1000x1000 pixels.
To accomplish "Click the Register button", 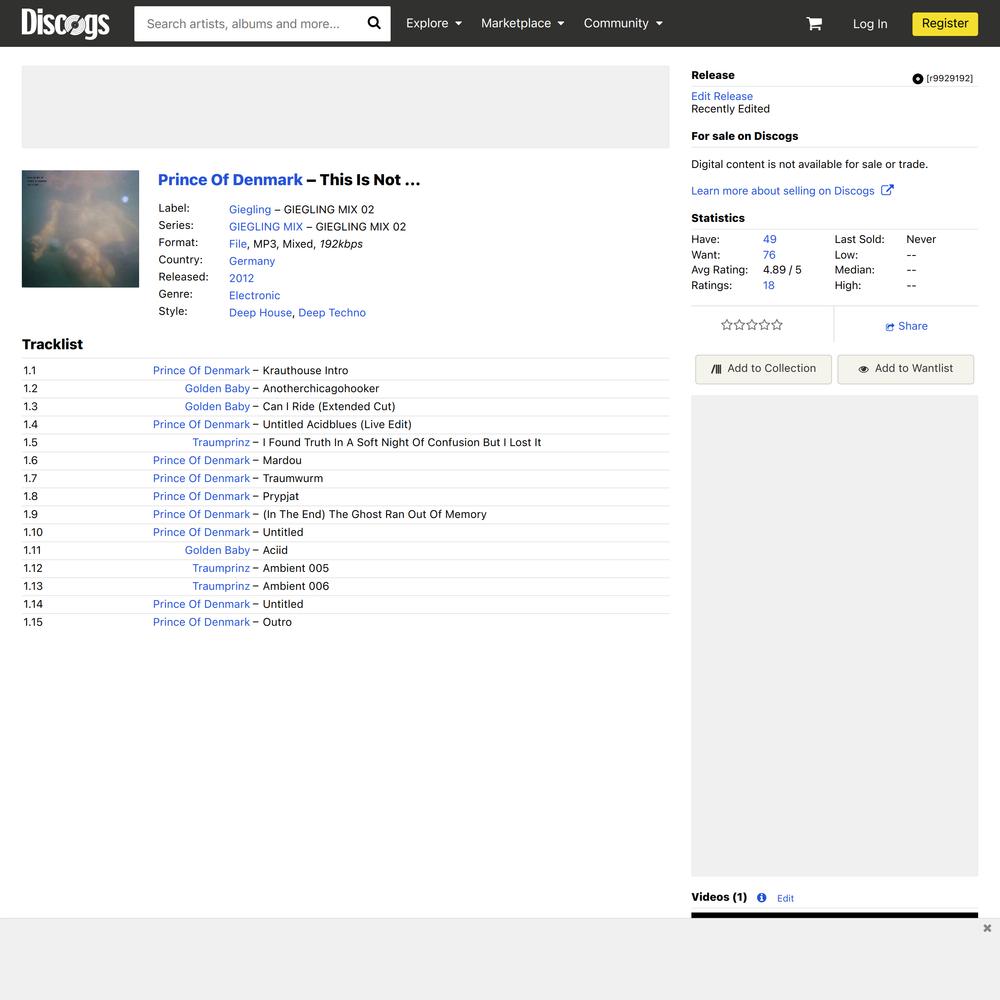I will (x=945, y=24).
